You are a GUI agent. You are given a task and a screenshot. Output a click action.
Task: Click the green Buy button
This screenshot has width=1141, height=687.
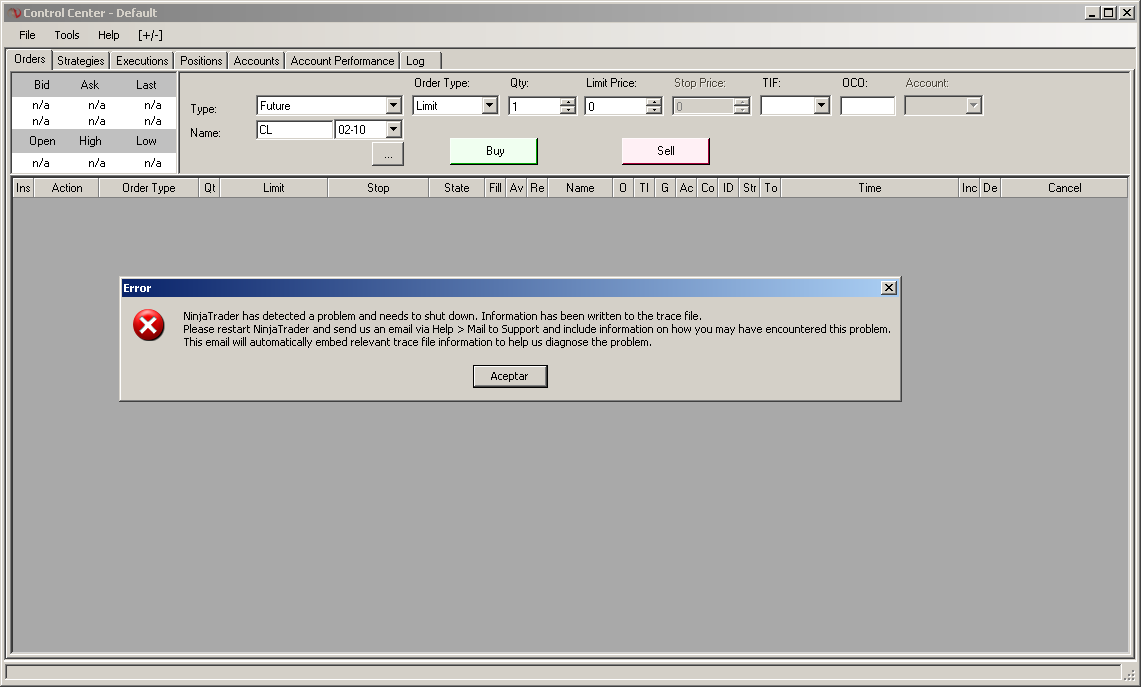[494, 151]
